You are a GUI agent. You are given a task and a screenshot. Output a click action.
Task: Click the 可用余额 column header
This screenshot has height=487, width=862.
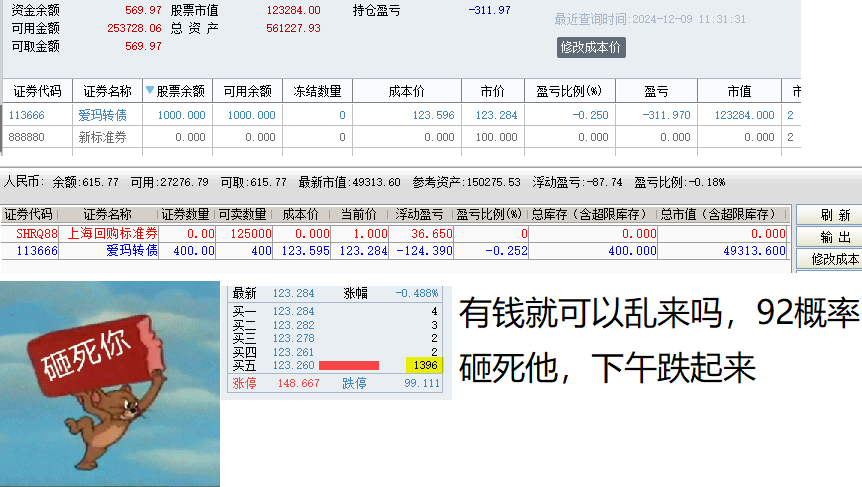(x=247, y=91)
